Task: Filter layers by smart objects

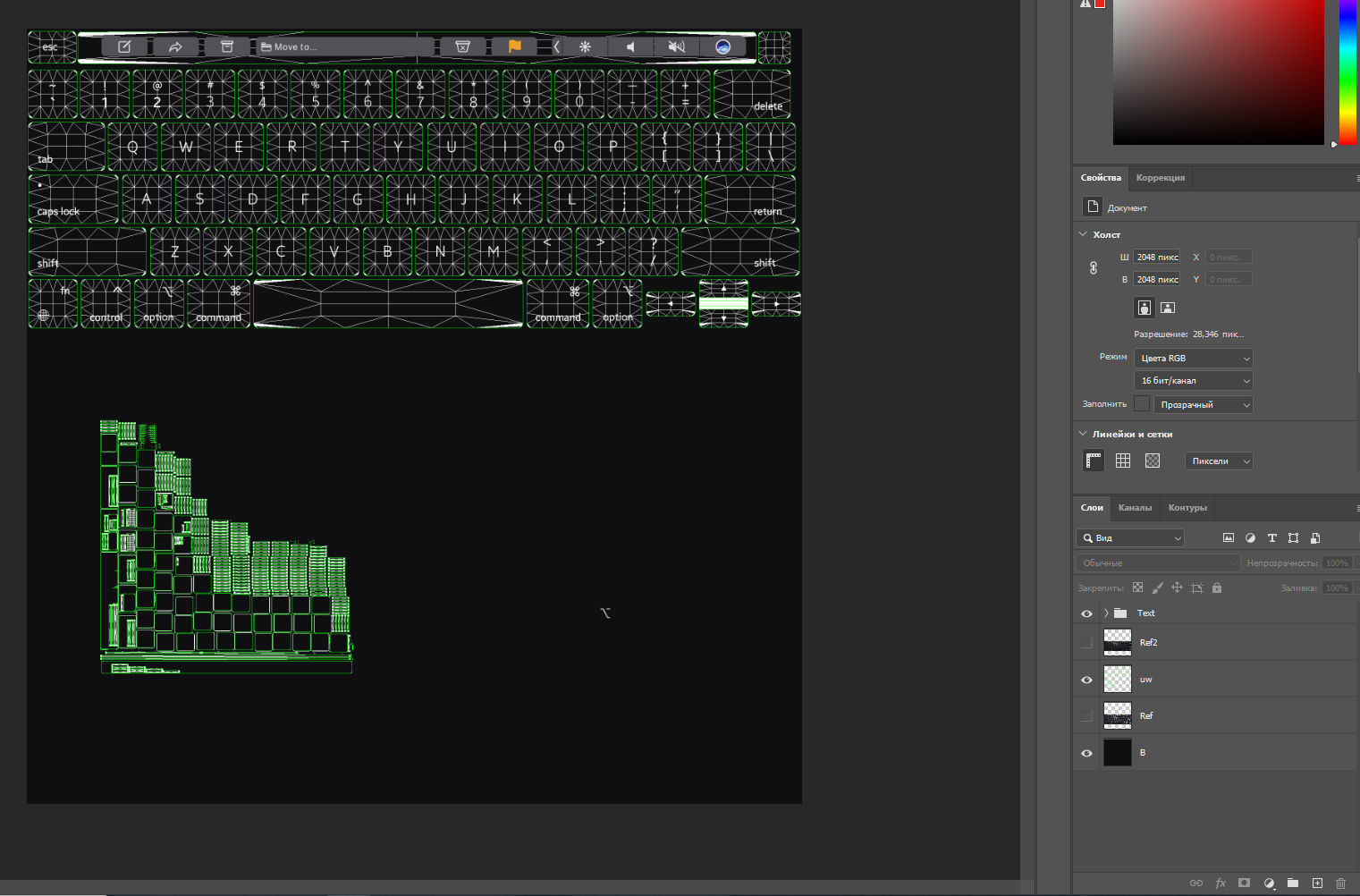Action: pos(1315,538)
